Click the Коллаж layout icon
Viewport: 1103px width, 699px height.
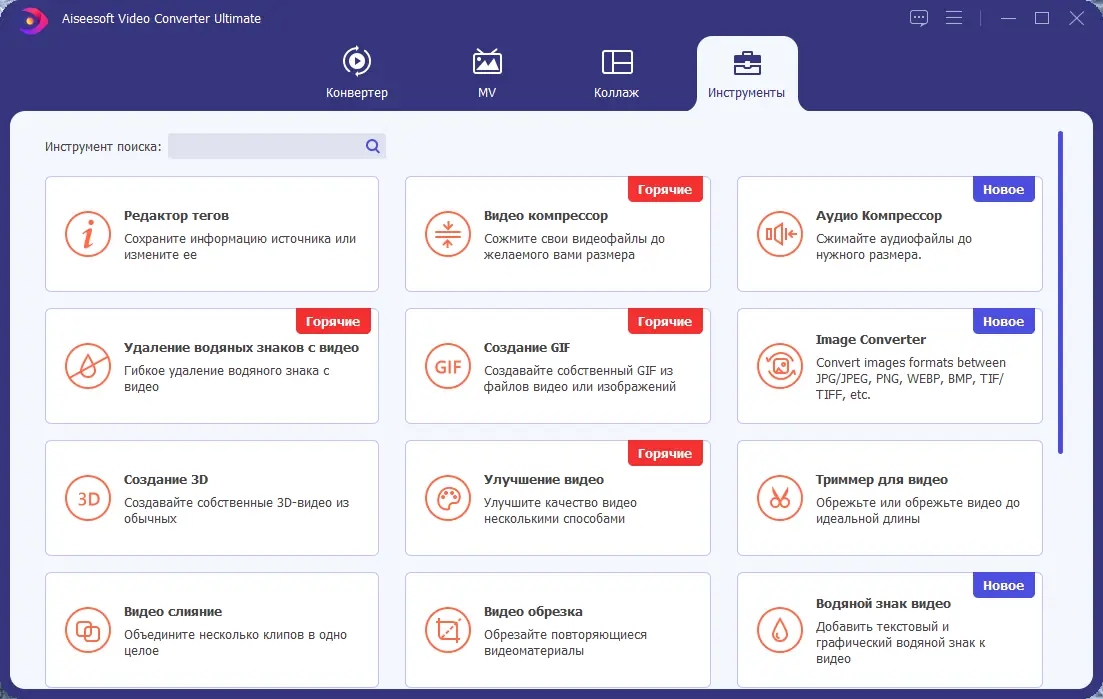[617, 62]
